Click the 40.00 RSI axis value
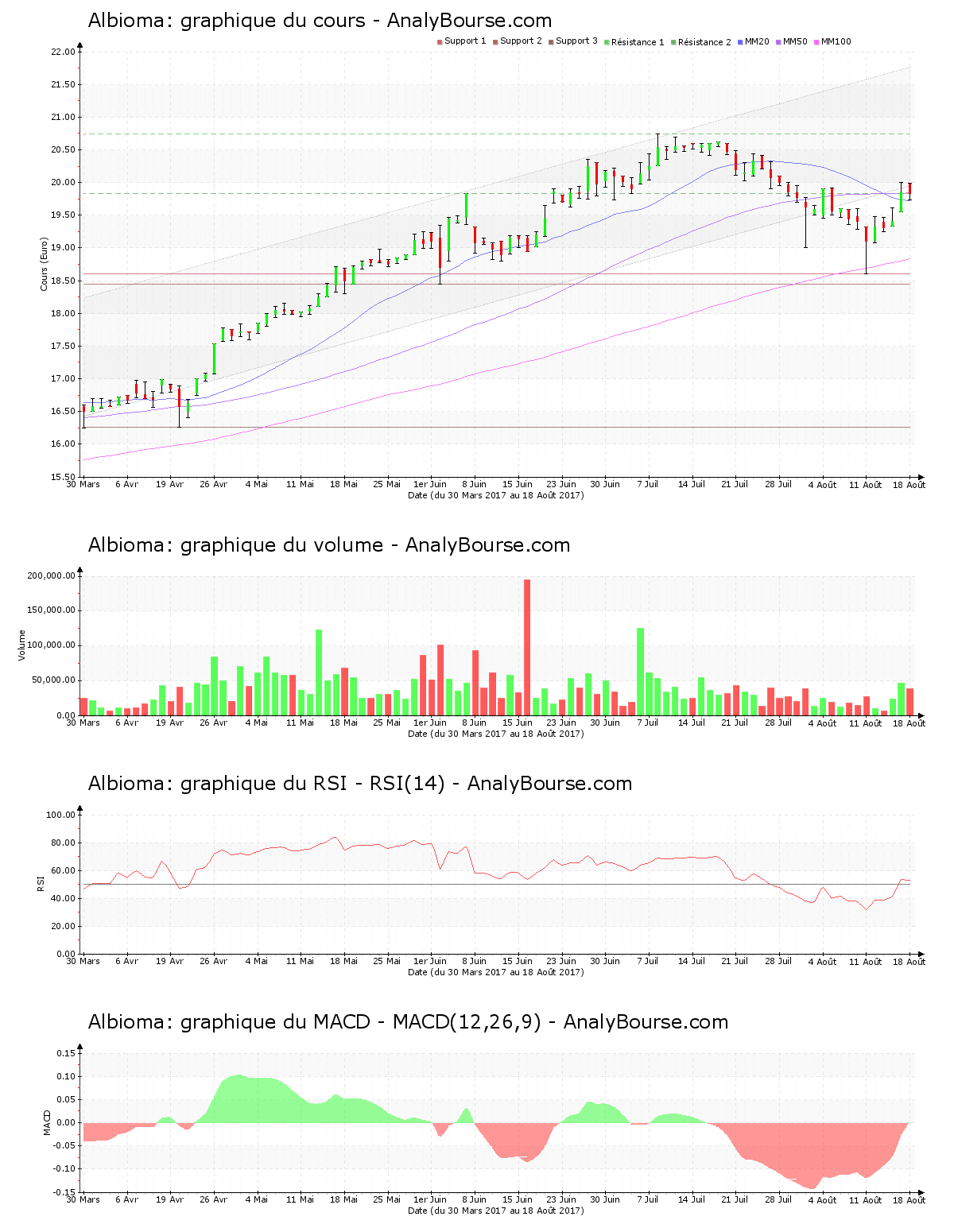The height and width of the screenshot is (1232, 954). point(63,899)
